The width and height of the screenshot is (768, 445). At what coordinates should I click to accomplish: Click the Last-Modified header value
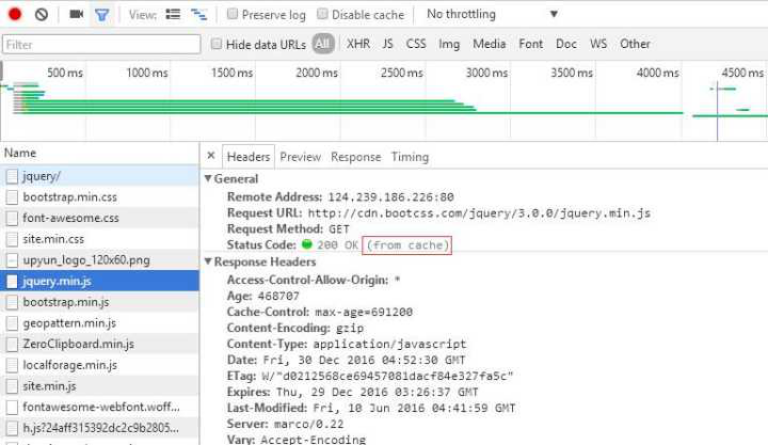pos(413,408)
